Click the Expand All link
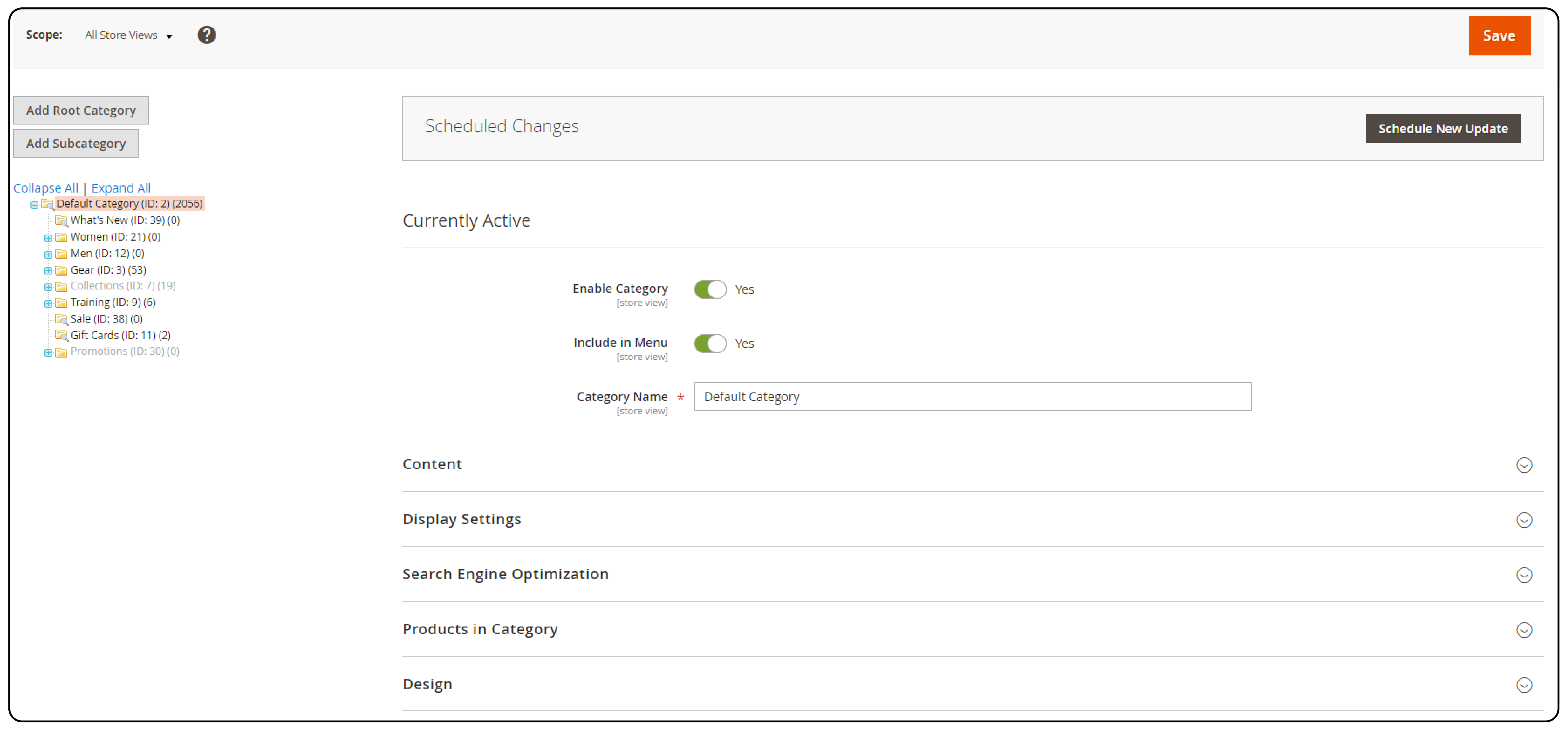This screenshot has height=730, width=1568. point(121,188)
